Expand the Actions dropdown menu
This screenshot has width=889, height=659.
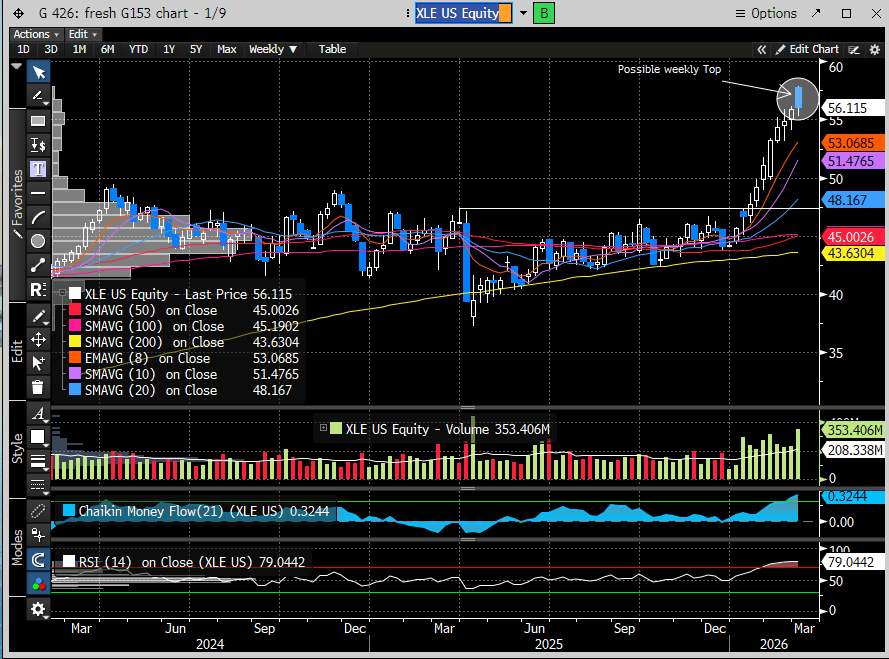click(x=36, y=34)
